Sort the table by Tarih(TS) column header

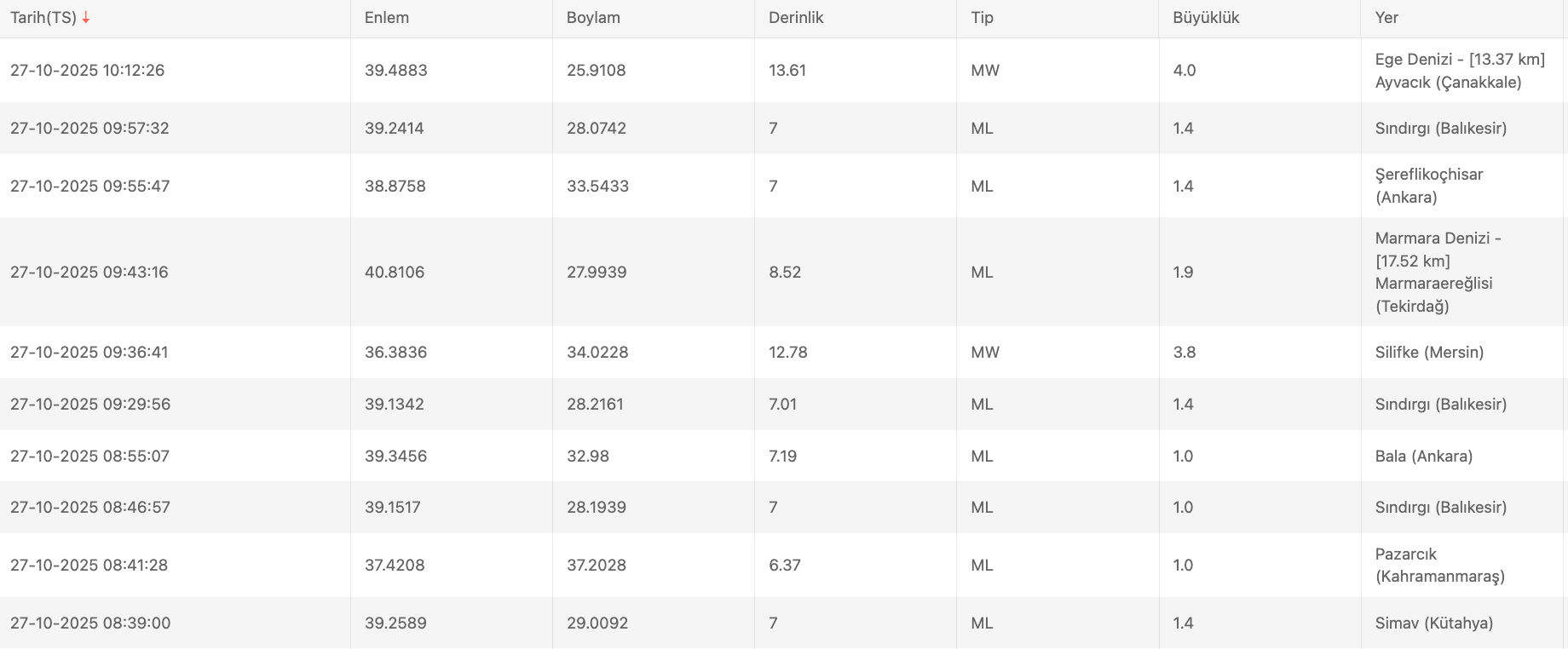pyautogui.click(x=43, y=18)
